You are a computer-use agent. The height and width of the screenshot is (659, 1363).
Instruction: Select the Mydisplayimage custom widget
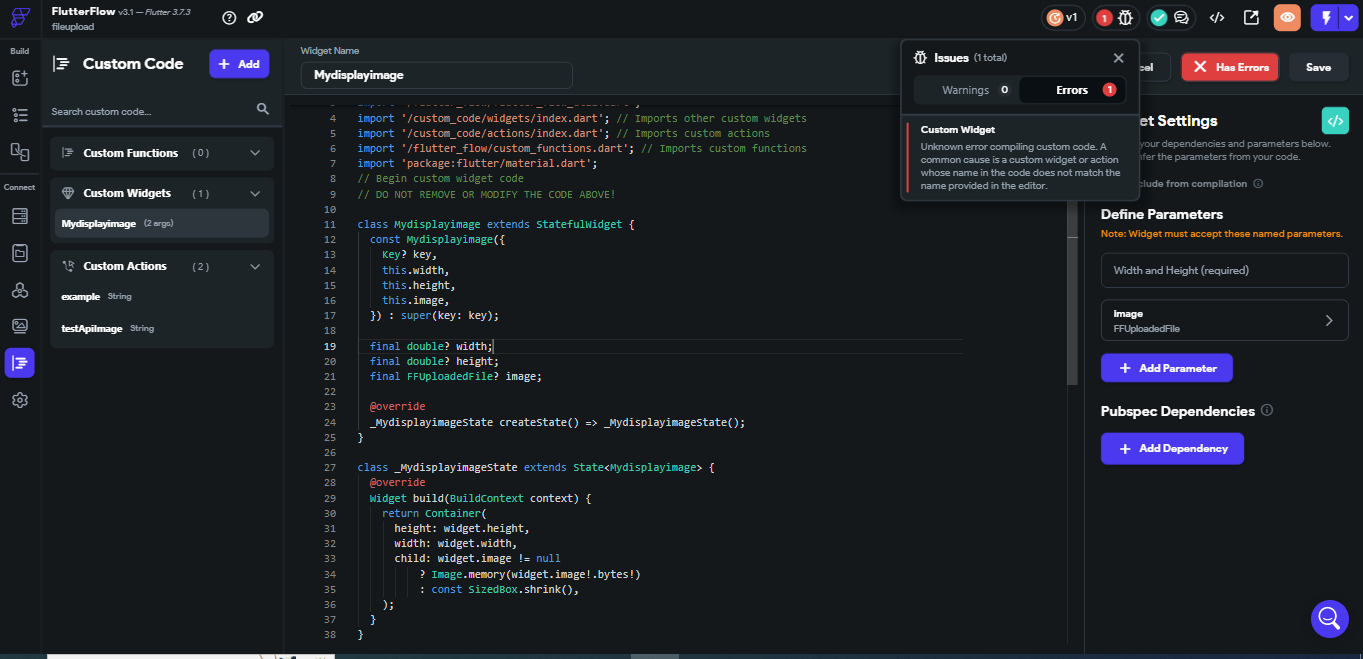[x=162, y=223]
